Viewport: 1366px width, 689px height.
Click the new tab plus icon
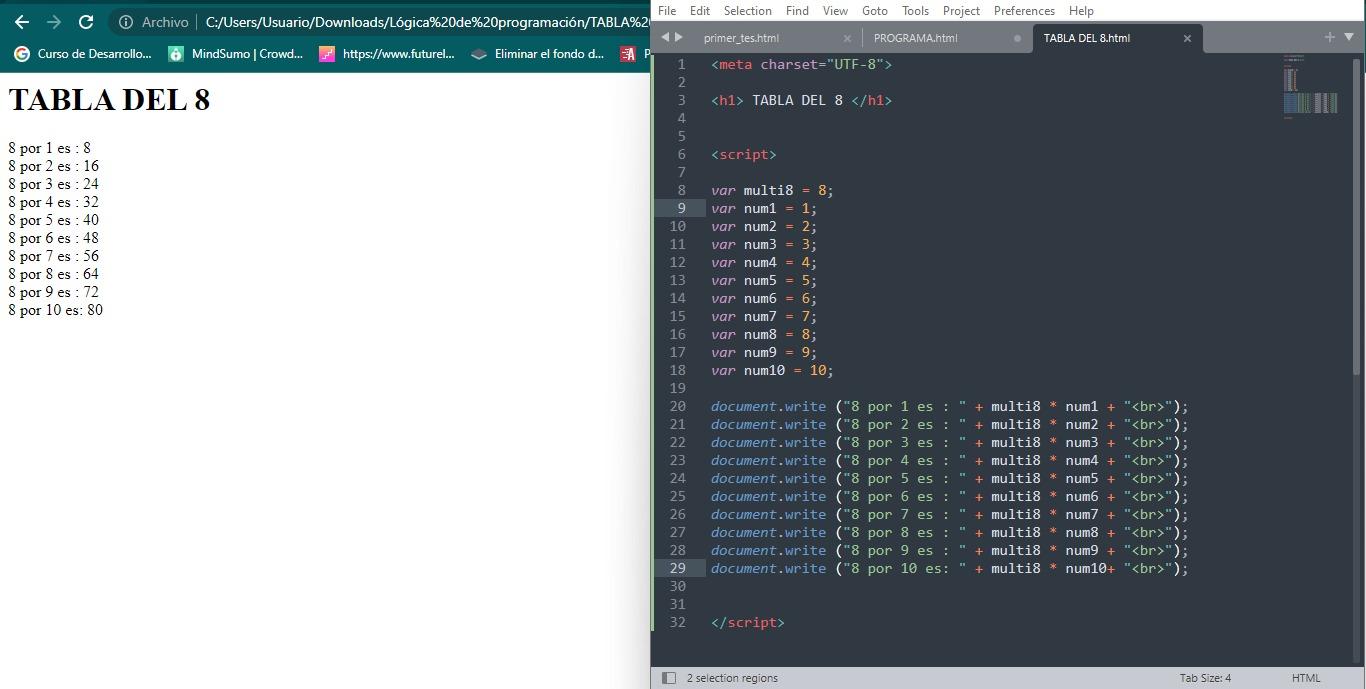1329,37
